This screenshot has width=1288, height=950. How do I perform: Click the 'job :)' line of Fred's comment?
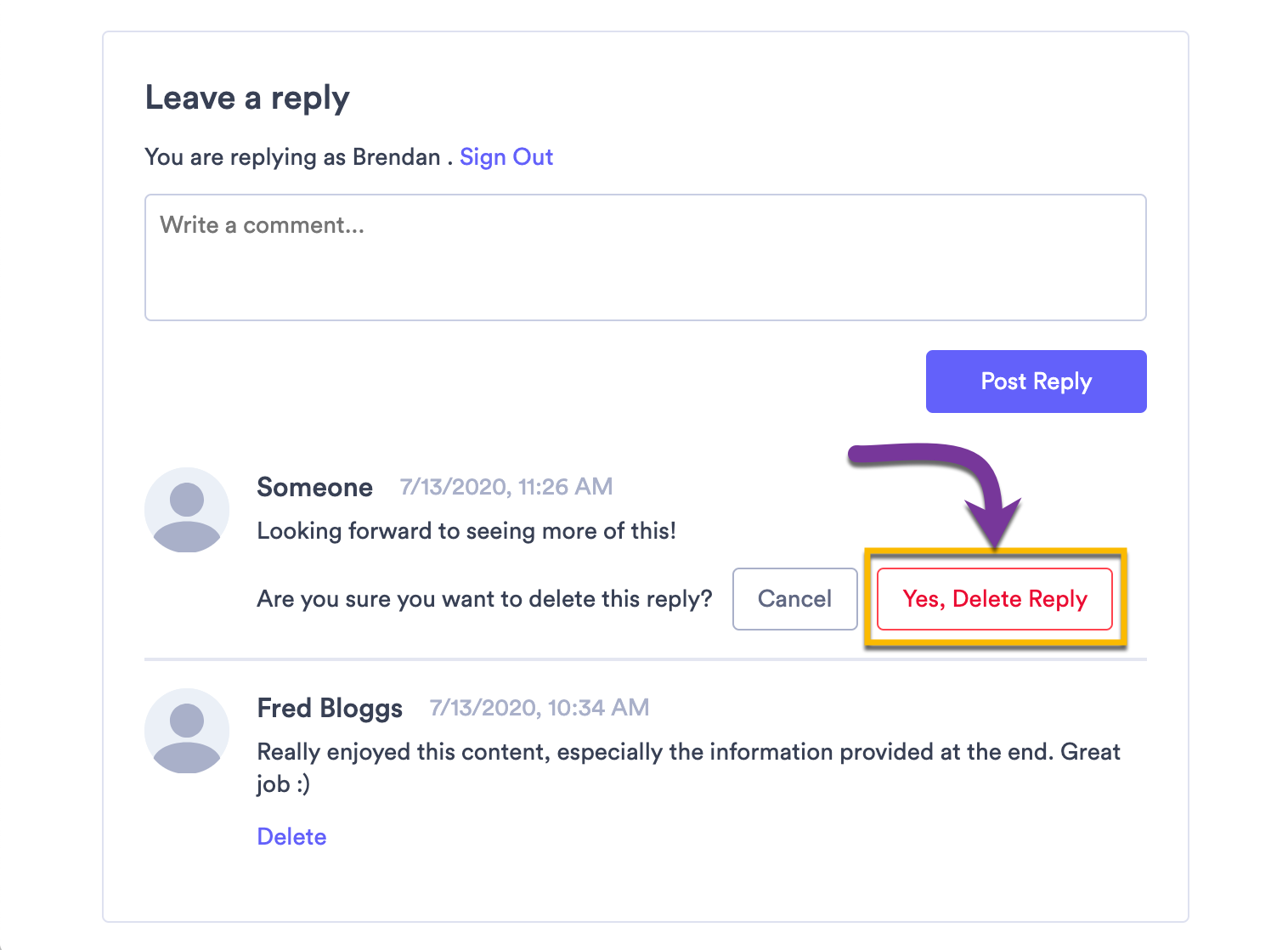[283, 784]
